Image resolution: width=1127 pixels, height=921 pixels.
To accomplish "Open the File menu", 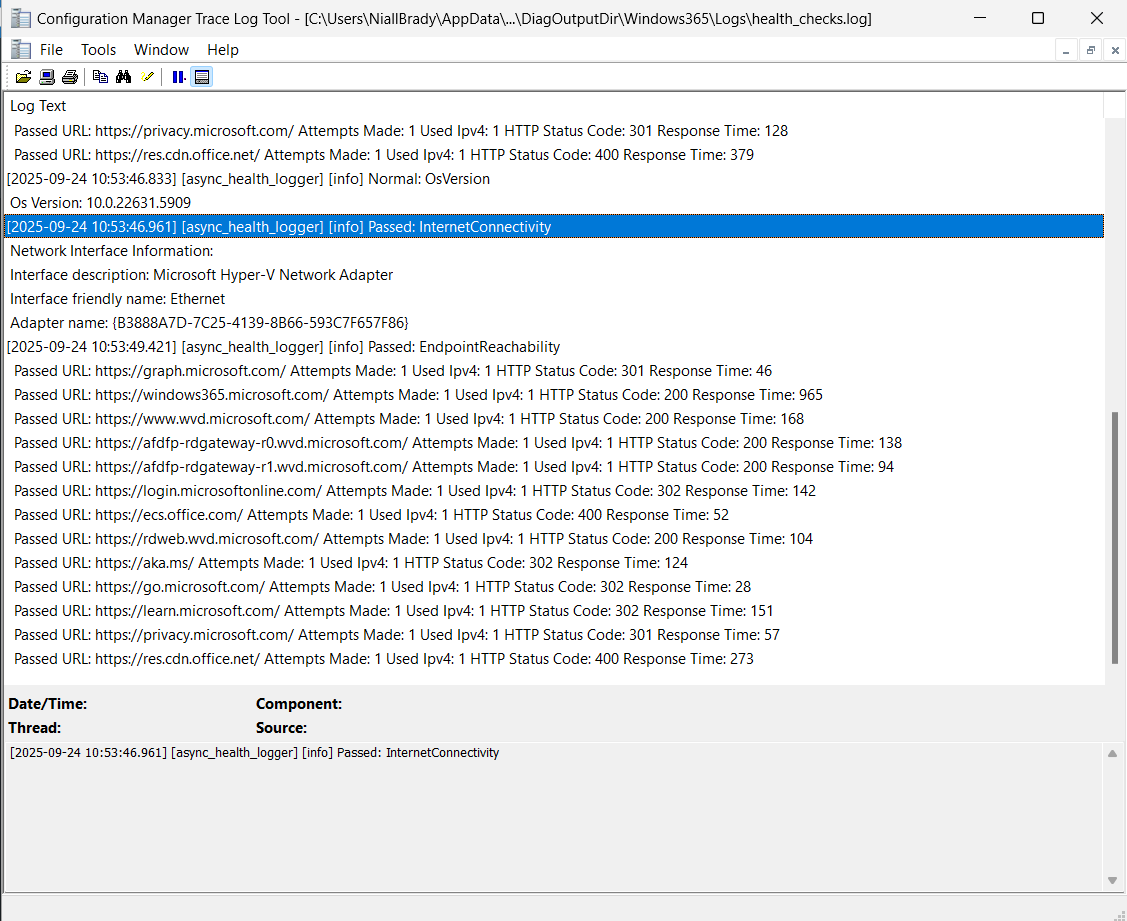I will pyautogui.click(x=51, y=50).
